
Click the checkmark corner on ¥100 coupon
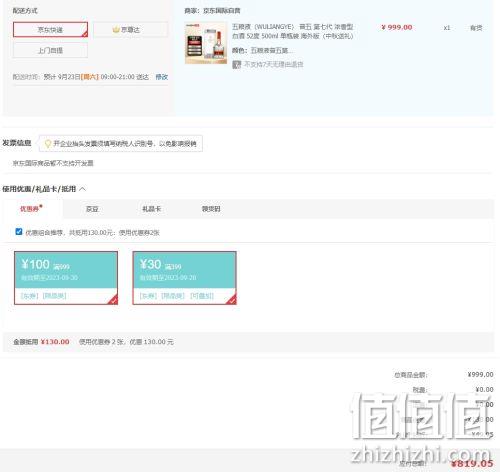113,300
